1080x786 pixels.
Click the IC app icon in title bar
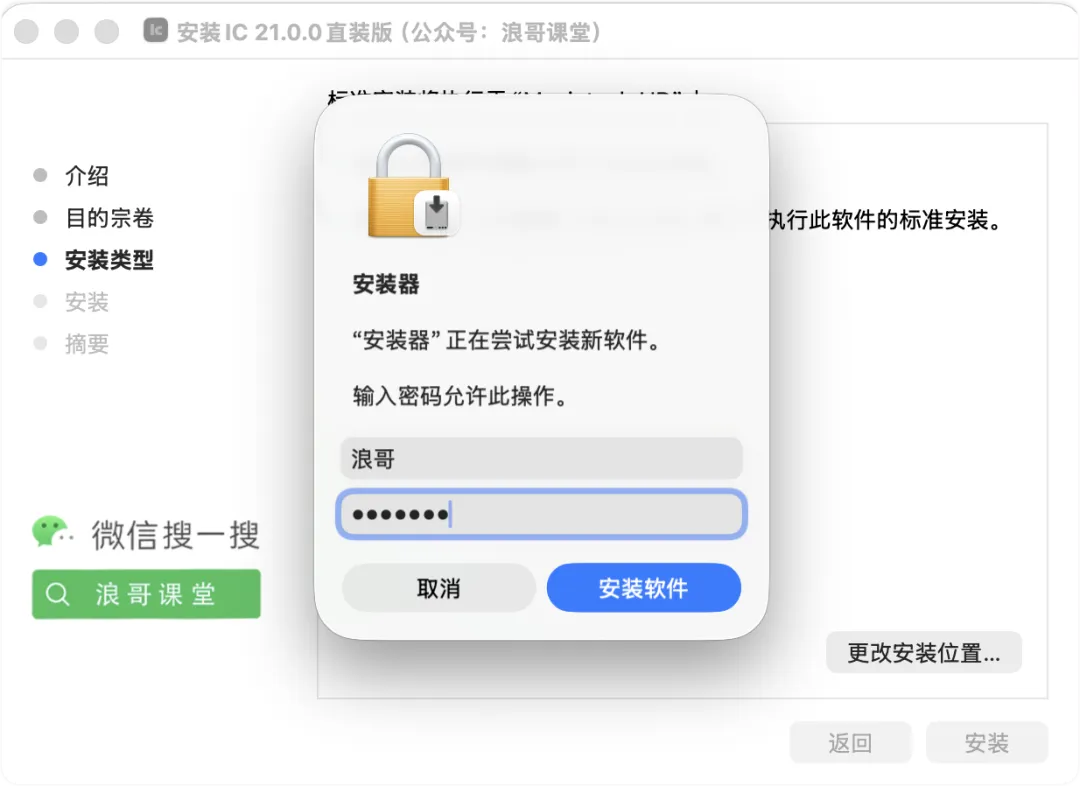[x=156, y=30]
